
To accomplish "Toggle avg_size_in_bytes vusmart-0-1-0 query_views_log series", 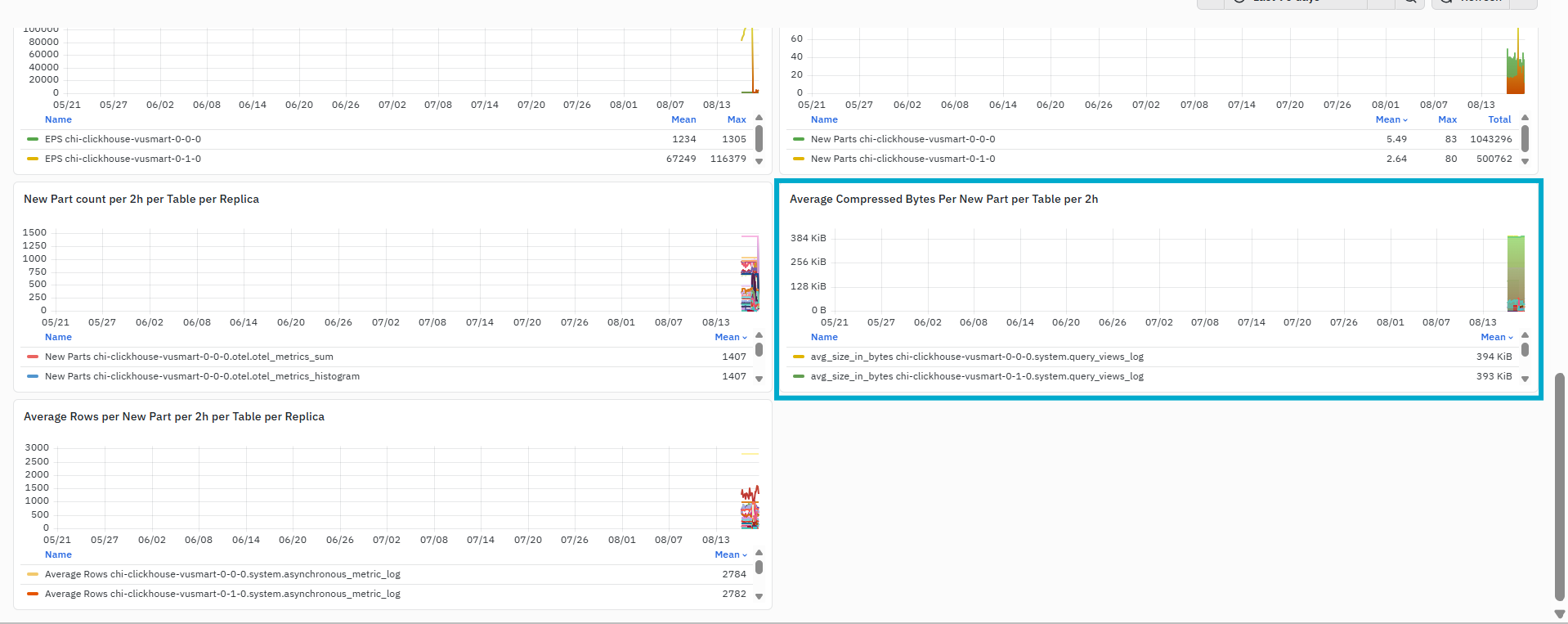I will tap(977, 376).
